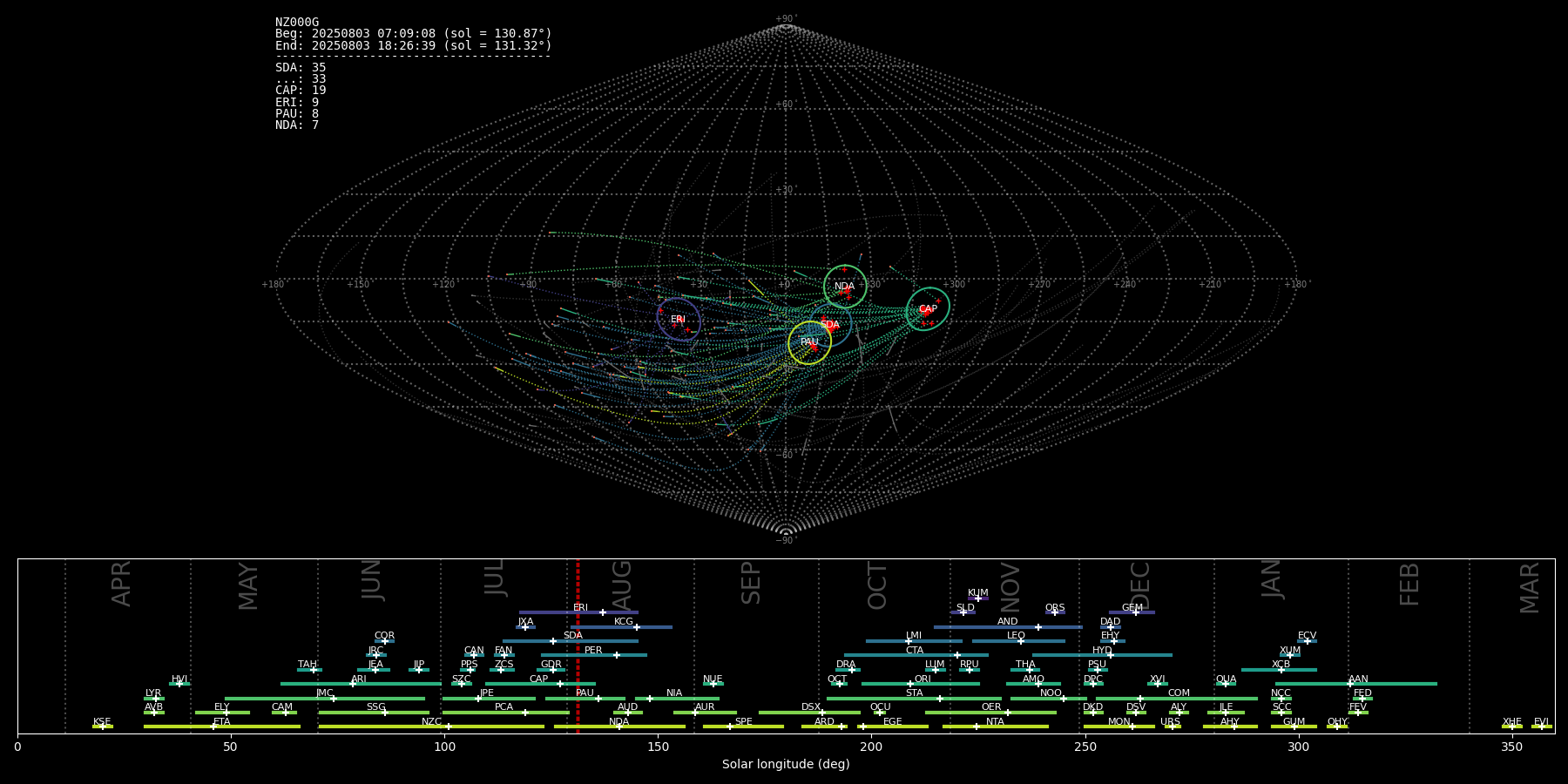This screenshot has height=784, width=1568.
Task: Click the KCG shower bar in timeline
Action: tap(621, 627)
